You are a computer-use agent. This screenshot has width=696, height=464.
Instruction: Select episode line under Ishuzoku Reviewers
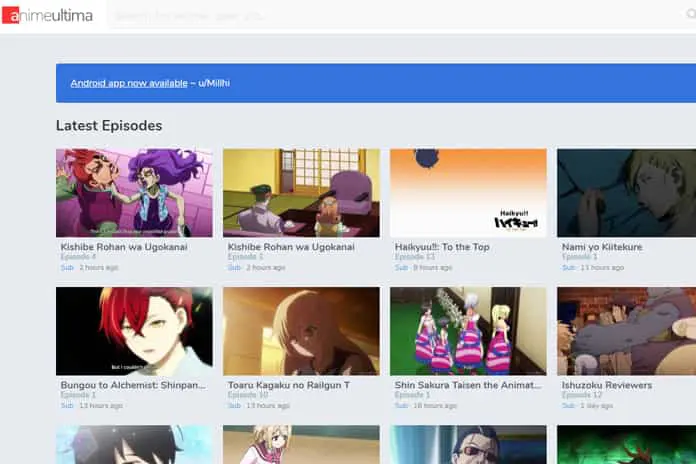pos(582,395)
